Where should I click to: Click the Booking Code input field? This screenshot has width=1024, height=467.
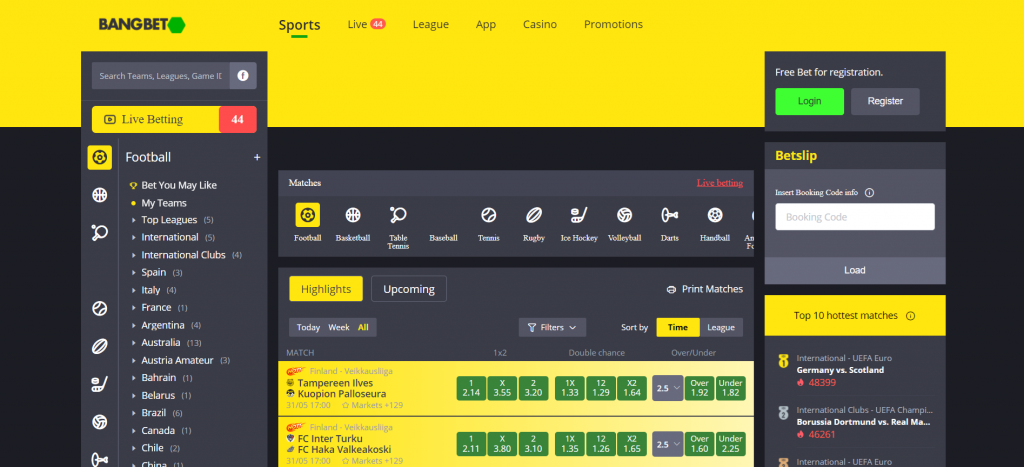[855, 217]
